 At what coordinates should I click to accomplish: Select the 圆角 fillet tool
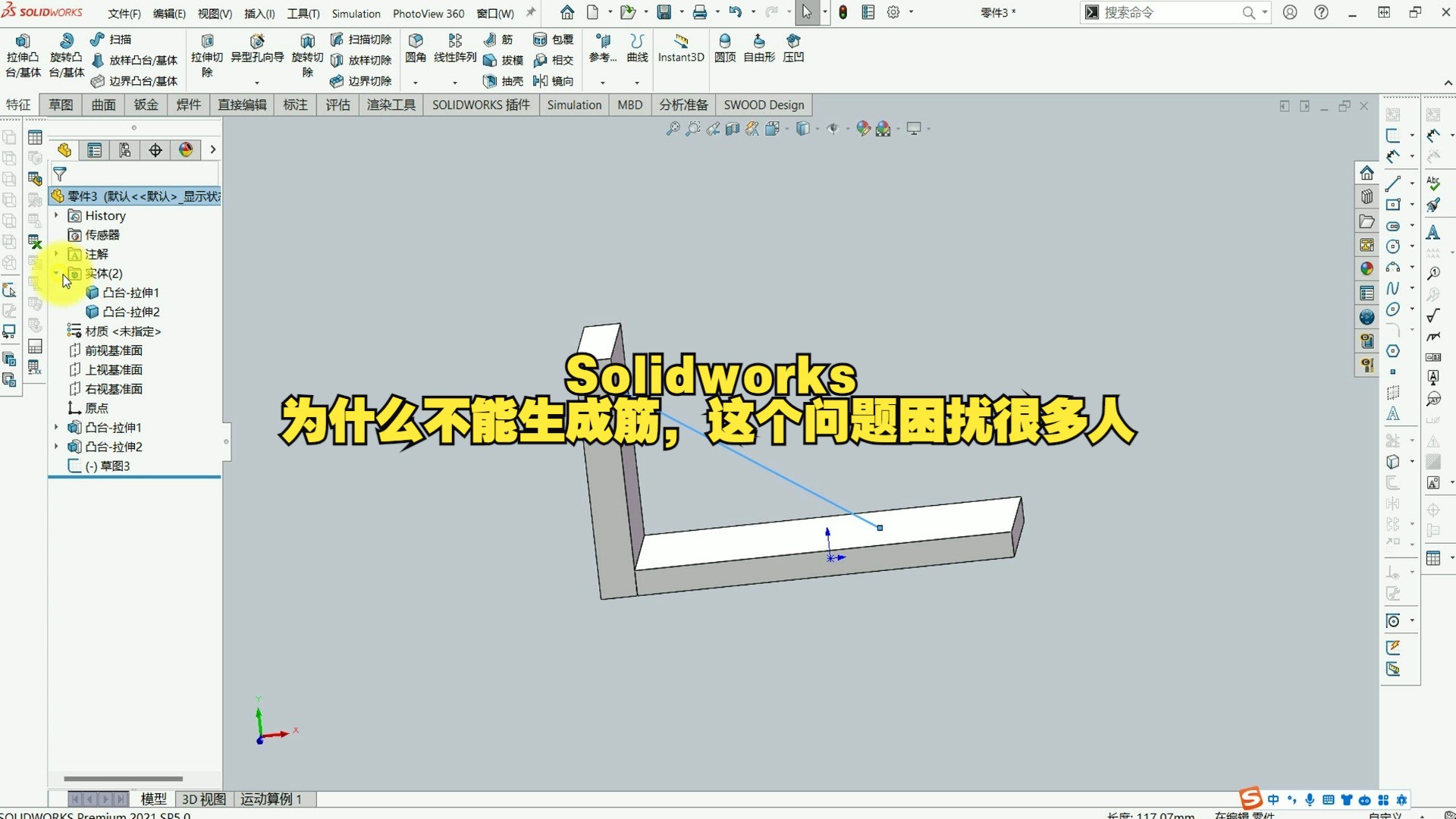[415, 48]
